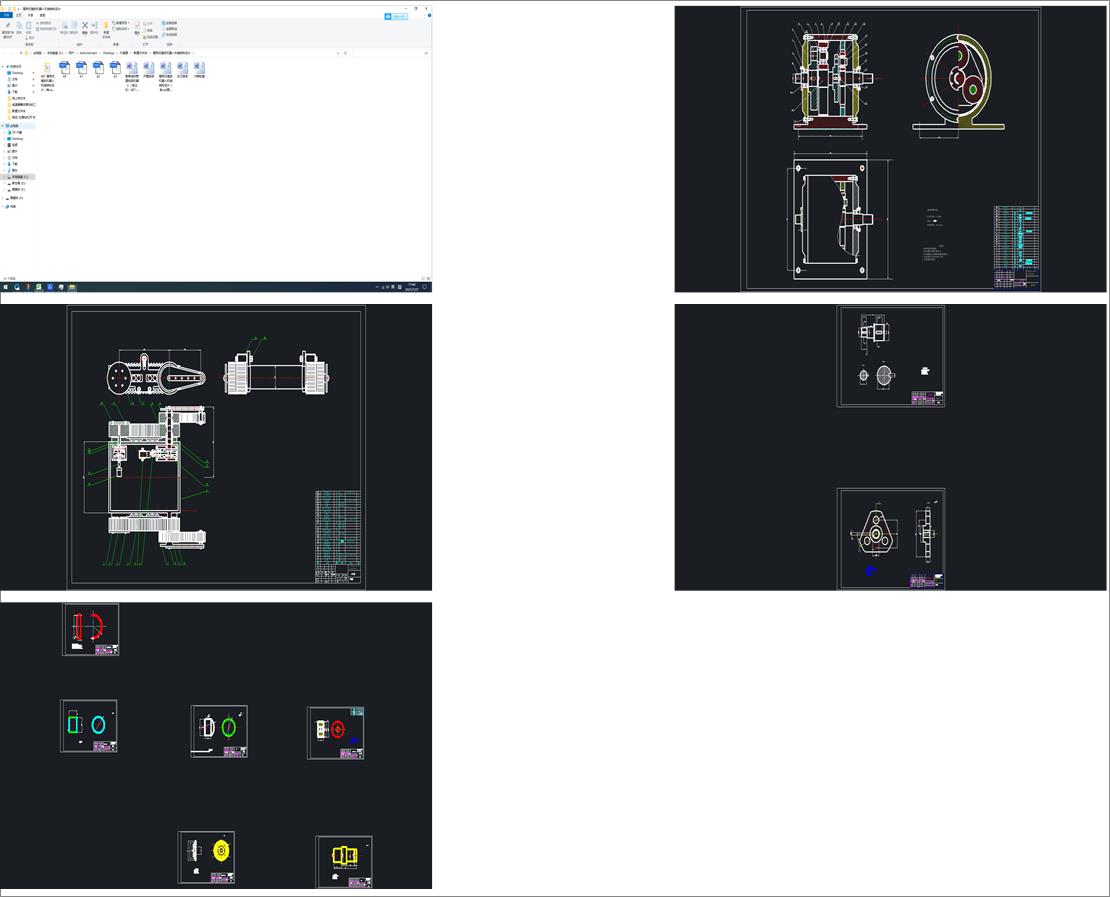This screenshot has width=1110, height=897.
Task: Jump to Desktop in the address breadcrumb
Action: pyautogui.click(x=108, y=53)
